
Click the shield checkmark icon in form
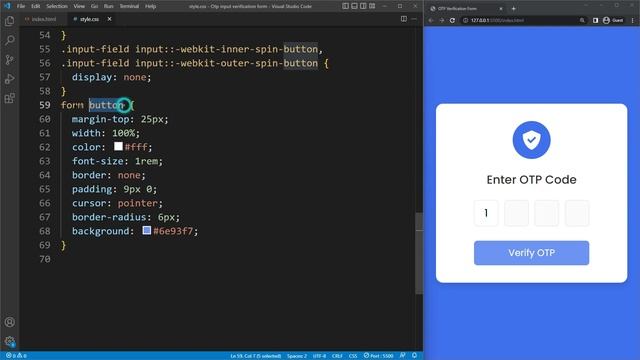pos(531,140)
